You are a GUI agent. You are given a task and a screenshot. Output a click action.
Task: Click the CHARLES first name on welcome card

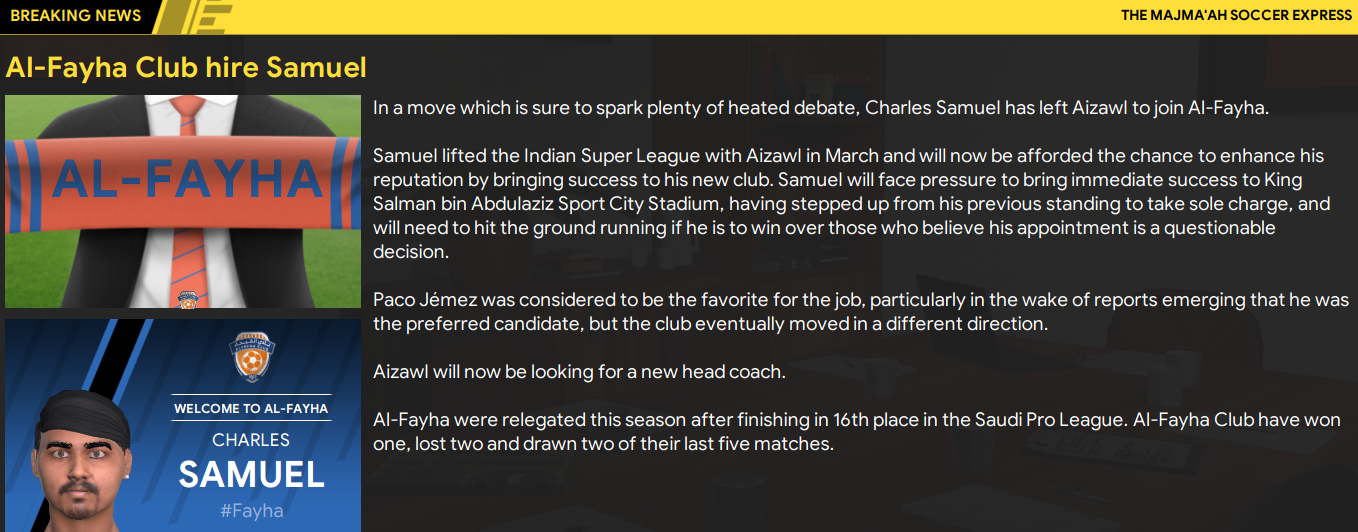coord(251,440)
